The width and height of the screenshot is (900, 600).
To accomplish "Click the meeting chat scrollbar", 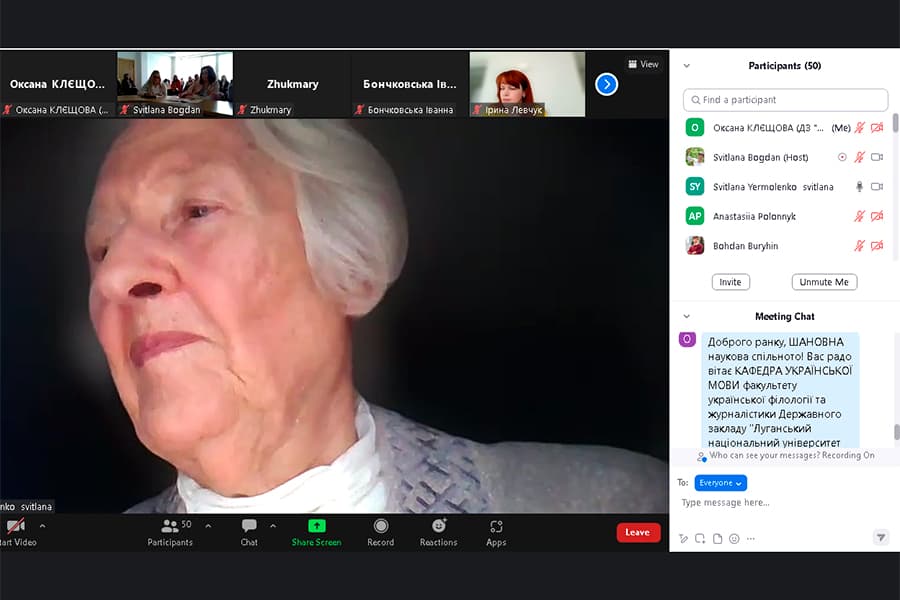I will click(896, 432).
